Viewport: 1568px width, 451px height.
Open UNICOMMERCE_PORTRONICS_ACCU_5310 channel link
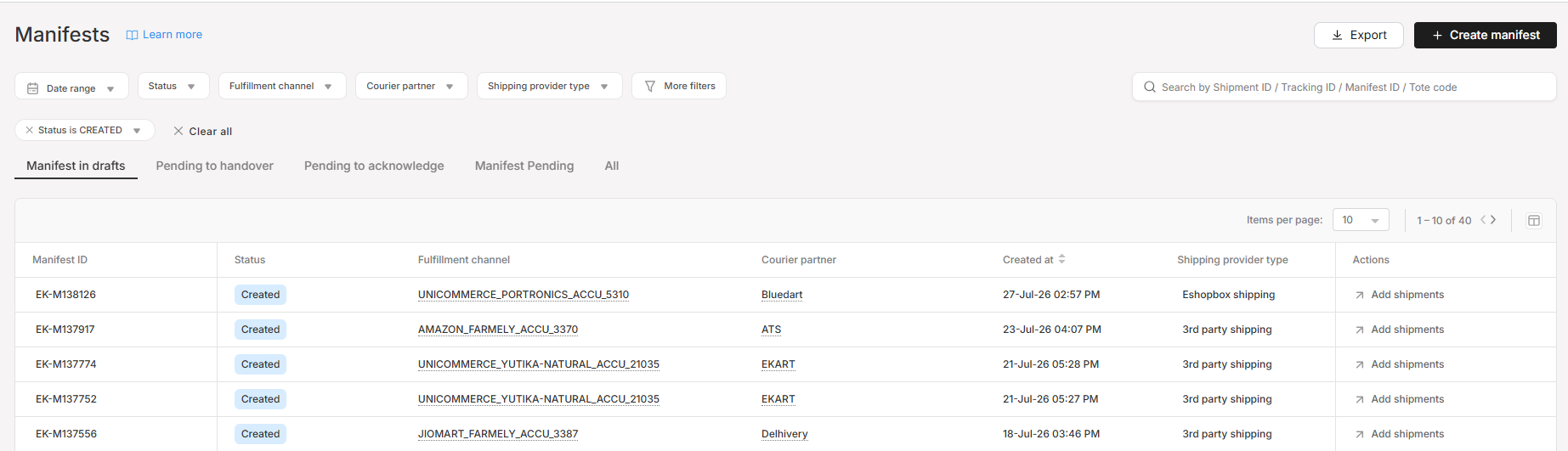point(524,295)
